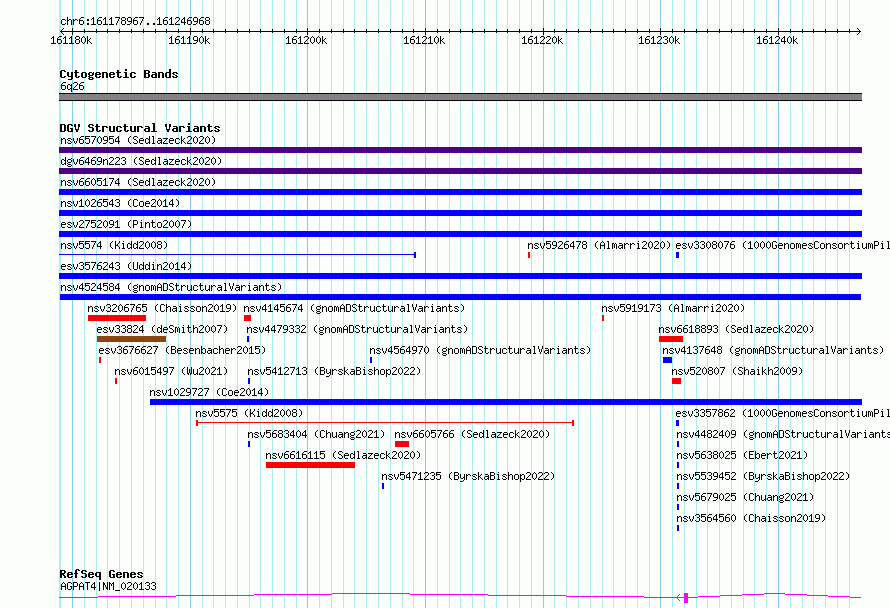
Task: Click the magenta AGPAT4 exon block
Action: tap(686, 597)
